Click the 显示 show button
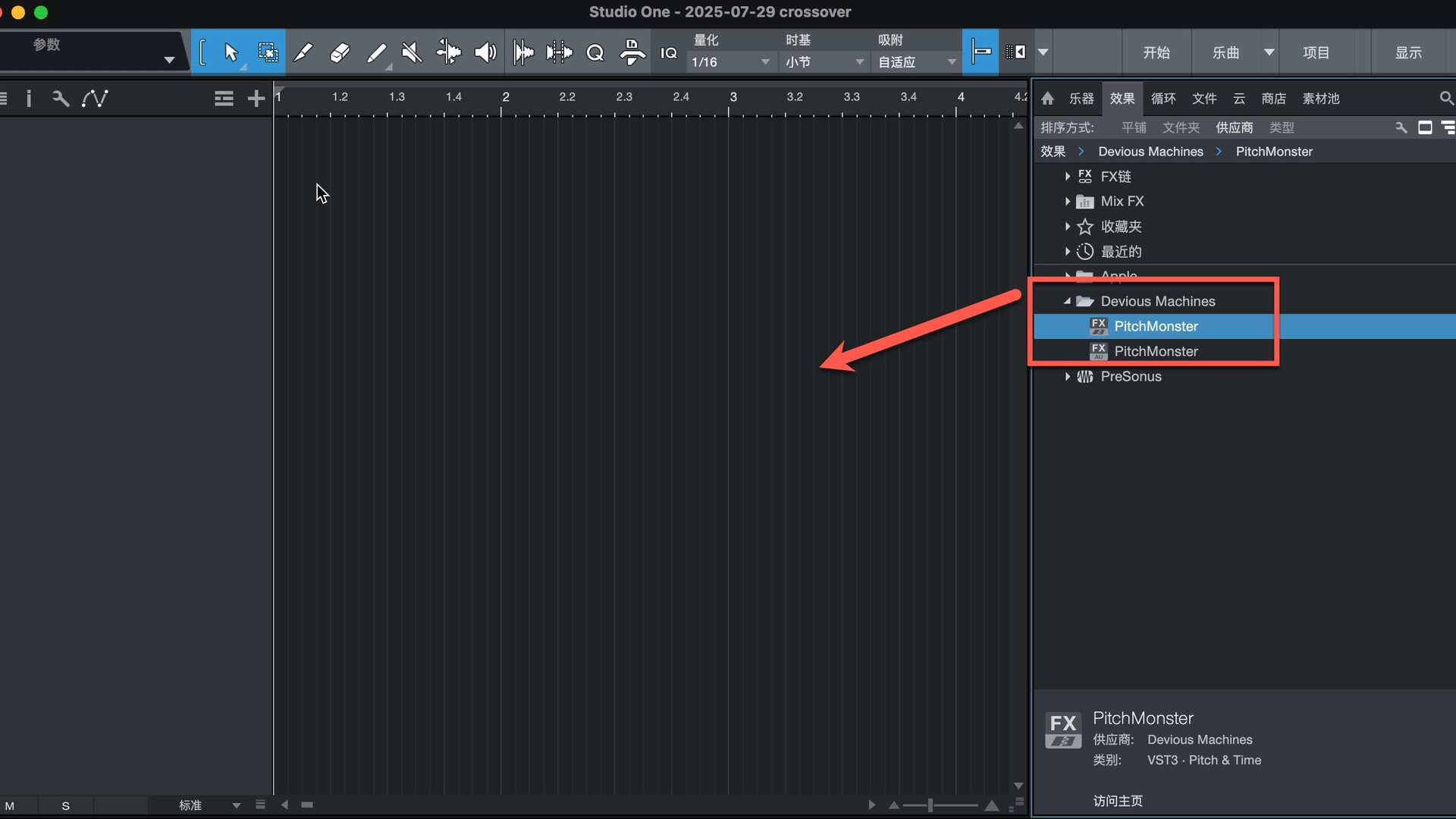 pyautogui.click(x=1408, y=52)
